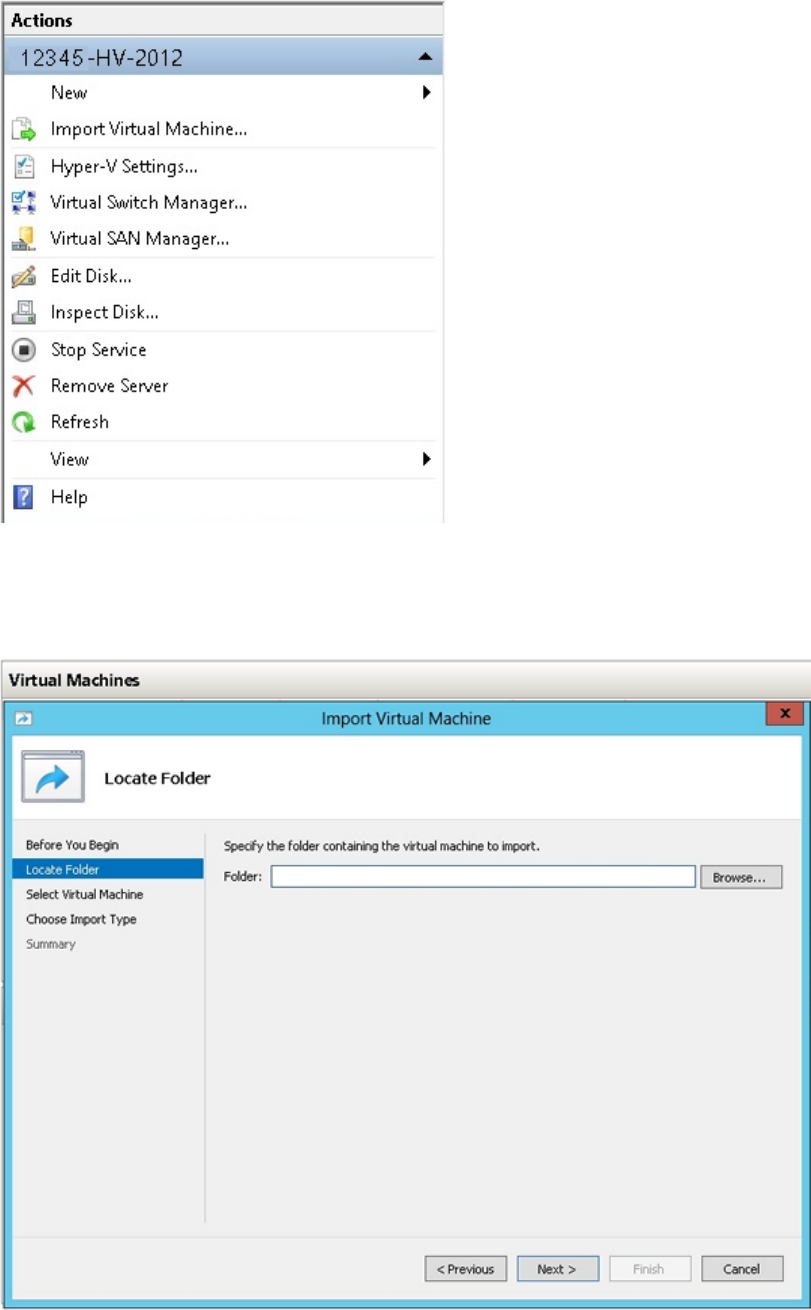The image size is (811, 1310).
Task: Click the green Refresh icon
Action: click(x=23, y=422)
